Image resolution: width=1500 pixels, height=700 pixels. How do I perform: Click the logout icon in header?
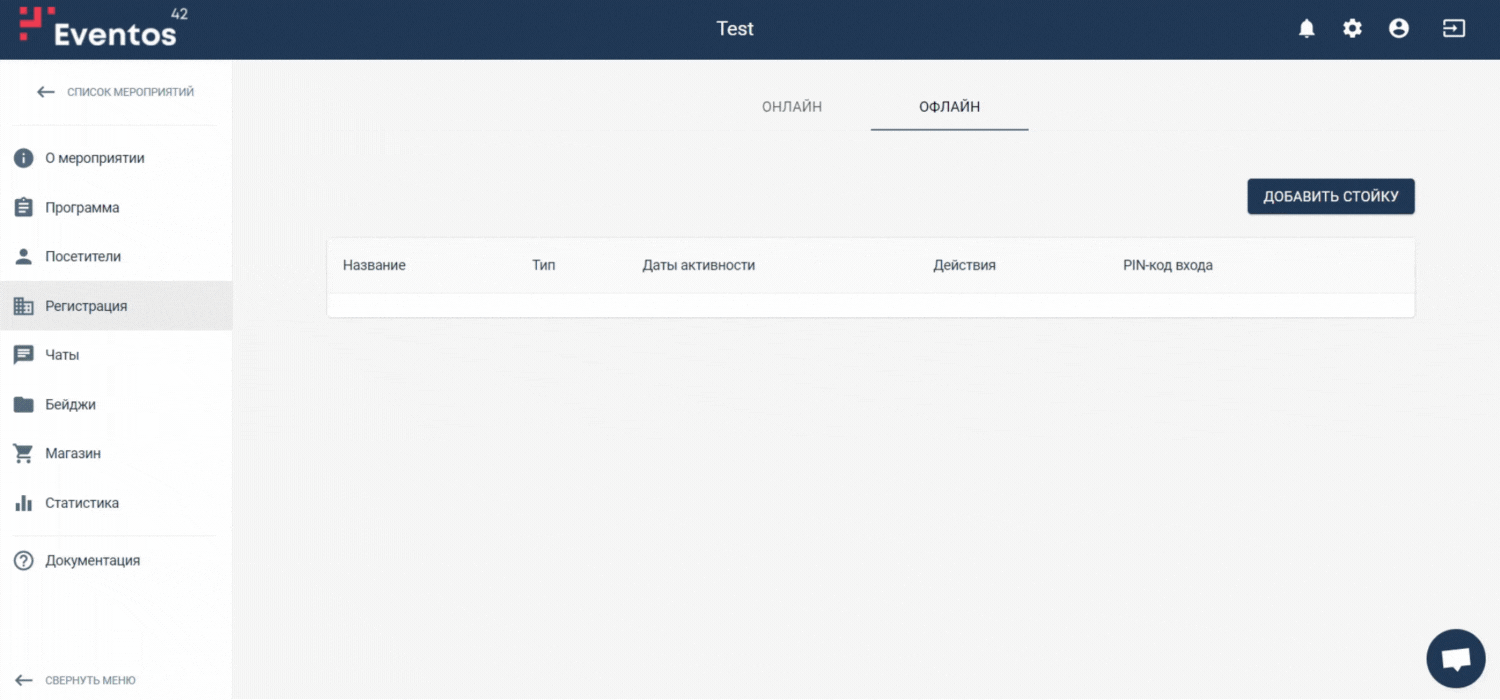tap(1453, 29)
